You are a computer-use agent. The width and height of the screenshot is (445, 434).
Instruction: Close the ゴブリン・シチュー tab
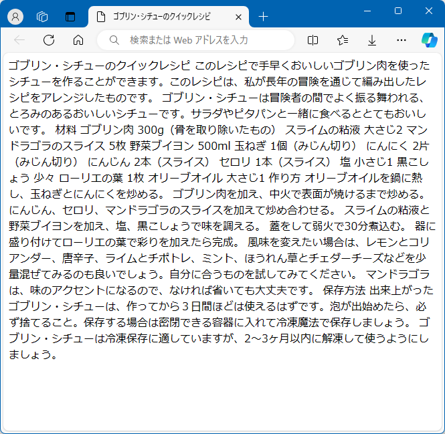pos(238,17)
